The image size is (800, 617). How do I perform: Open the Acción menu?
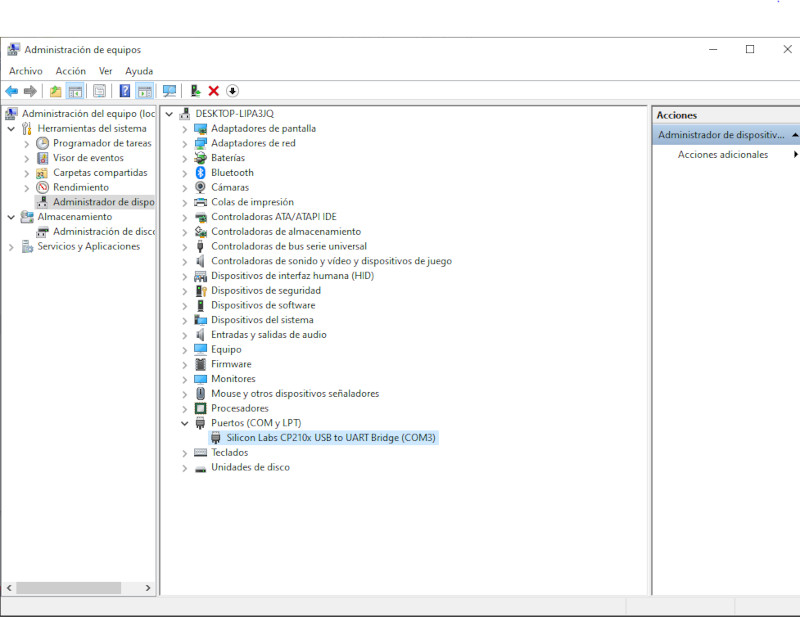[x=70, y=71]
